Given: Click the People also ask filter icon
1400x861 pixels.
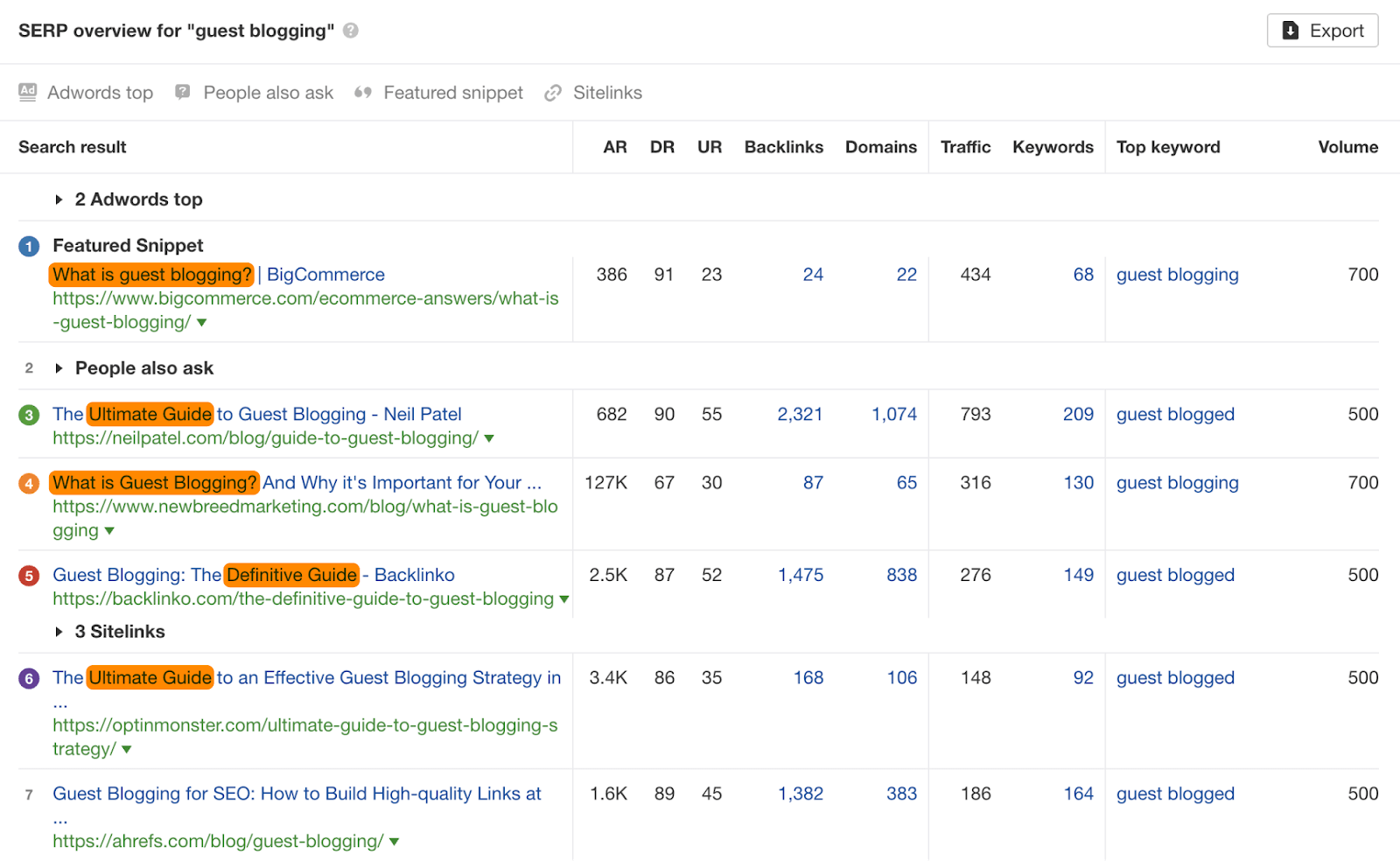Looking at the screenshot, I should click(x=182, y=92).
